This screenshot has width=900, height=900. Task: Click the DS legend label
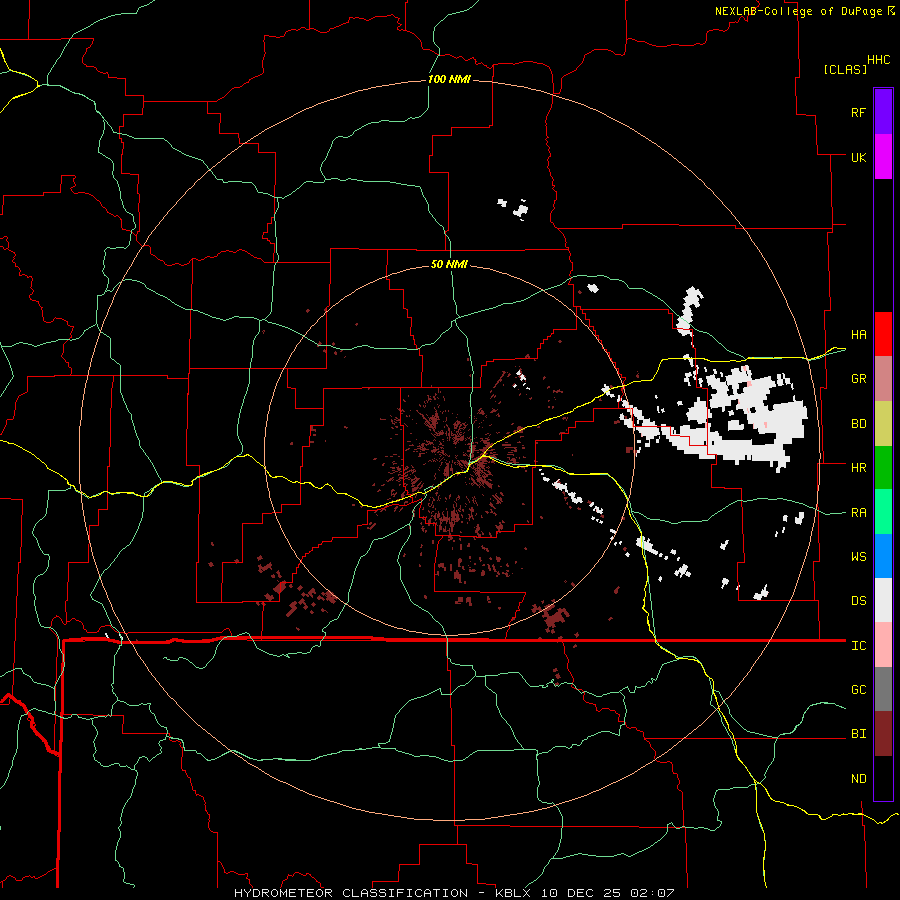pos(859,601)
